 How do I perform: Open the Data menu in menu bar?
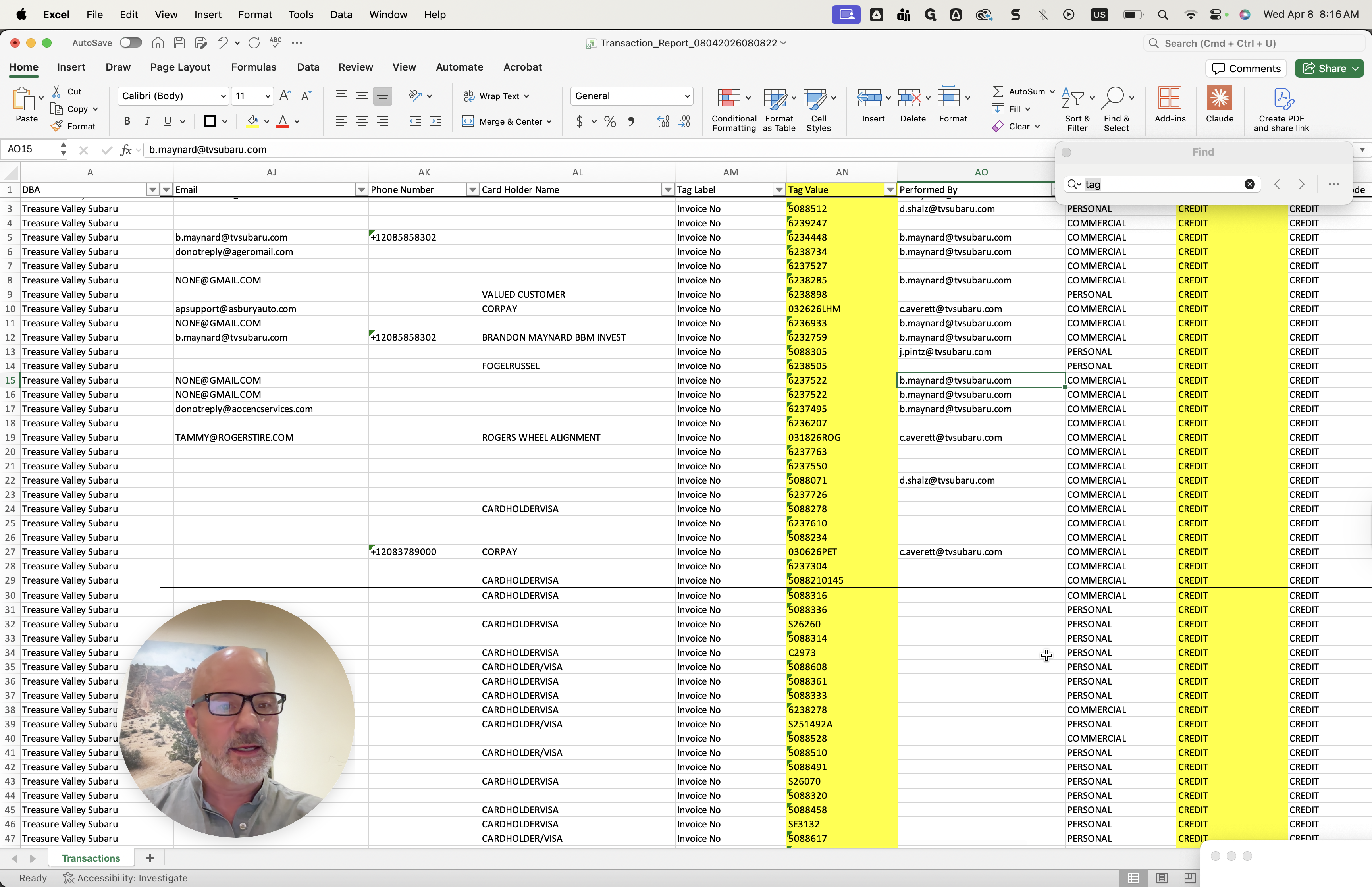pos(340,14)
